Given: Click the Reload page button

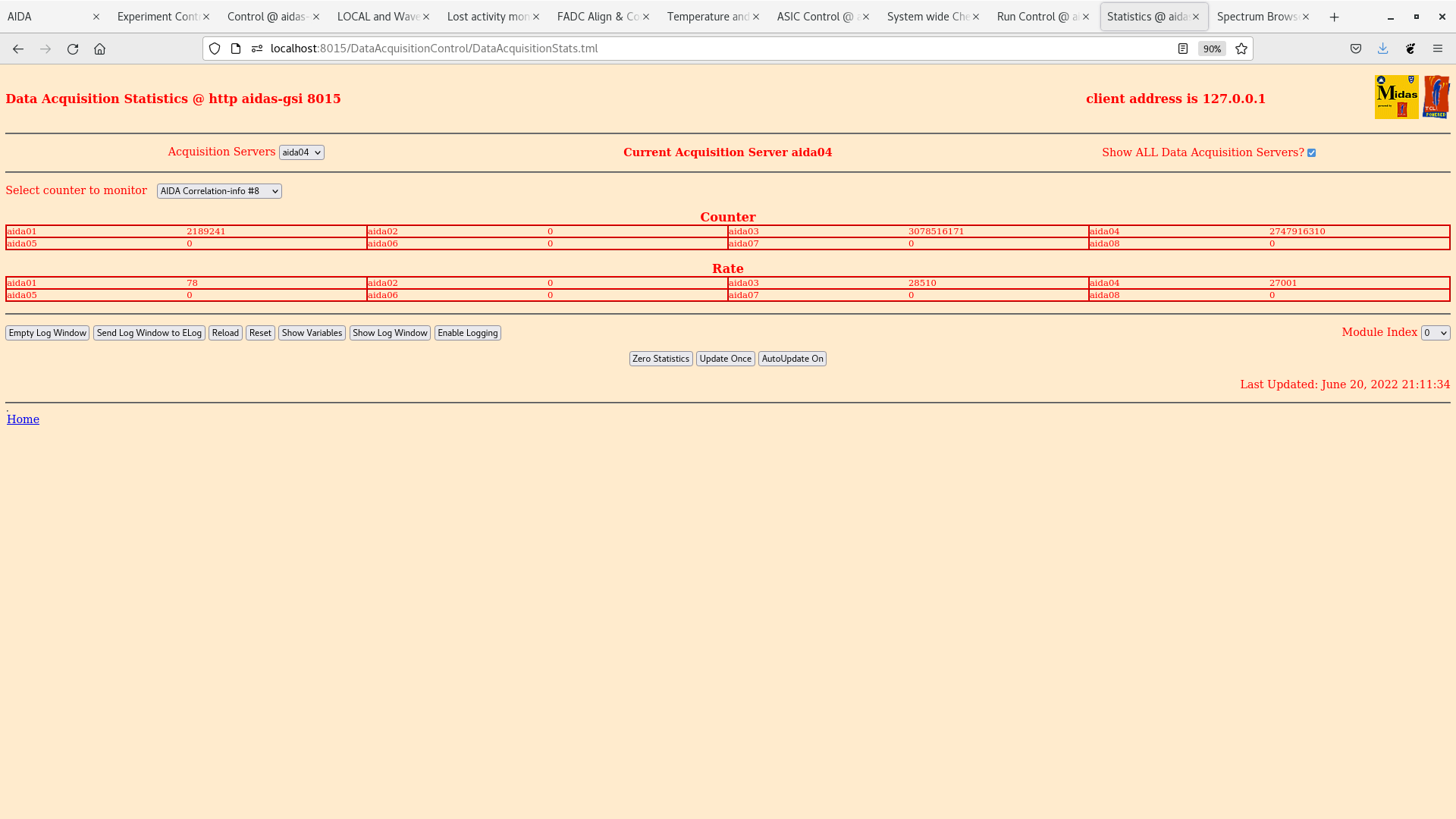Looking at the screenshot, I should 225,333.
